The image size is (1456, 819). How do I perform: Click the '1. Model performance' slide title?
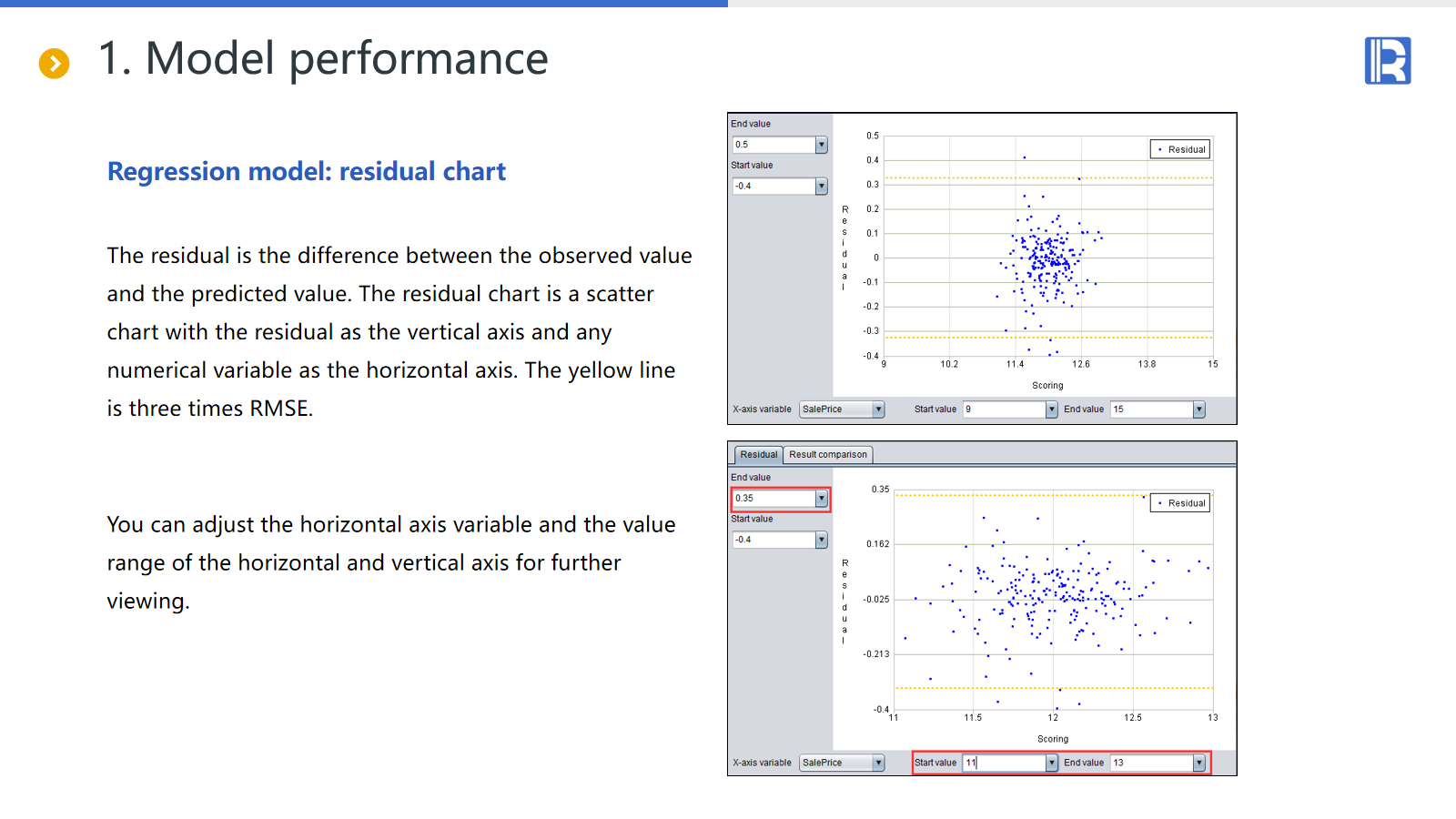click(322, 59)
